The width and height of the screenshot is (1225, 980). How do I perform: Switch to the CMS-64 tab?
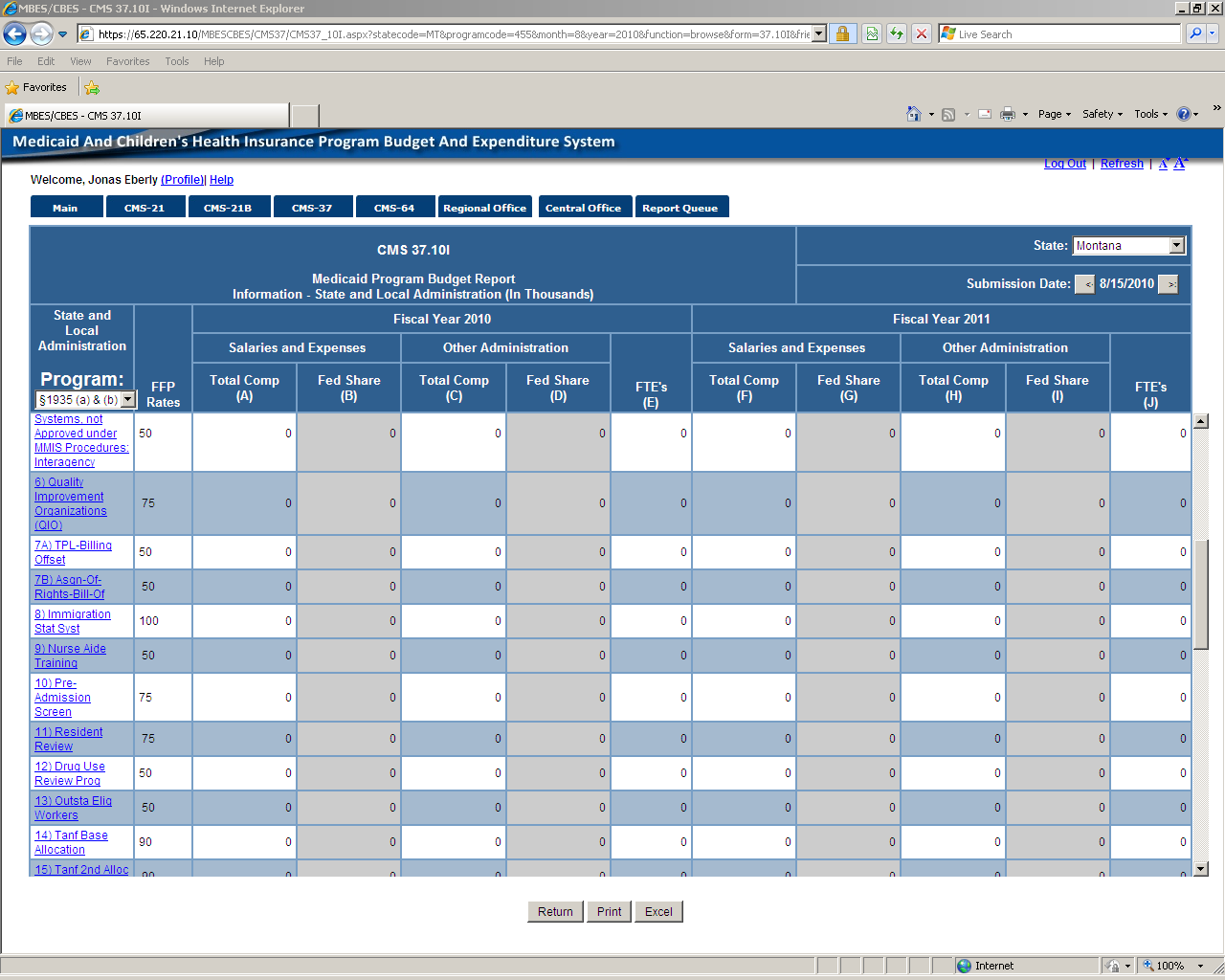(394, 208)
